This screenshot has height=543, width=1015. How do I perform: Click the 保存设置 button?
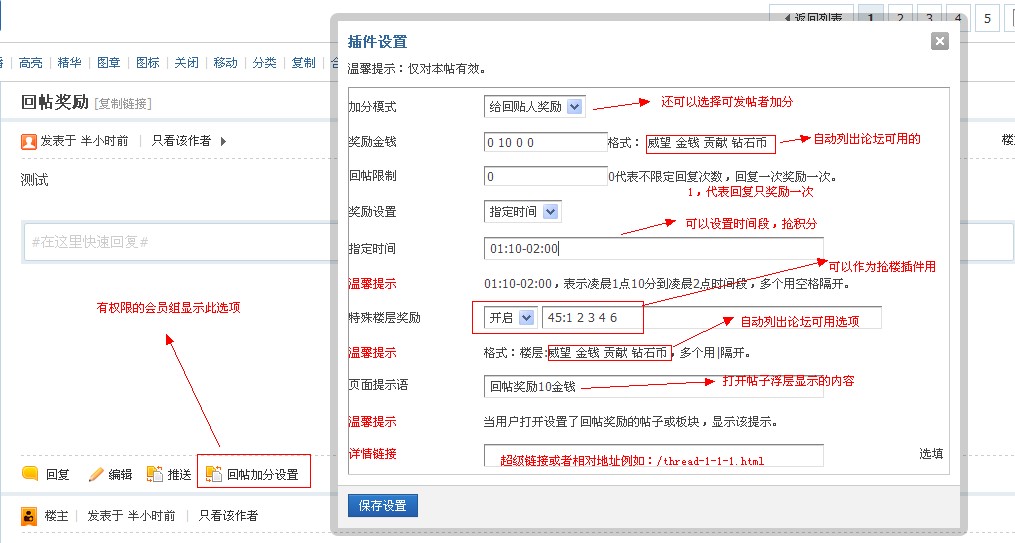click(x=383, y=505)
